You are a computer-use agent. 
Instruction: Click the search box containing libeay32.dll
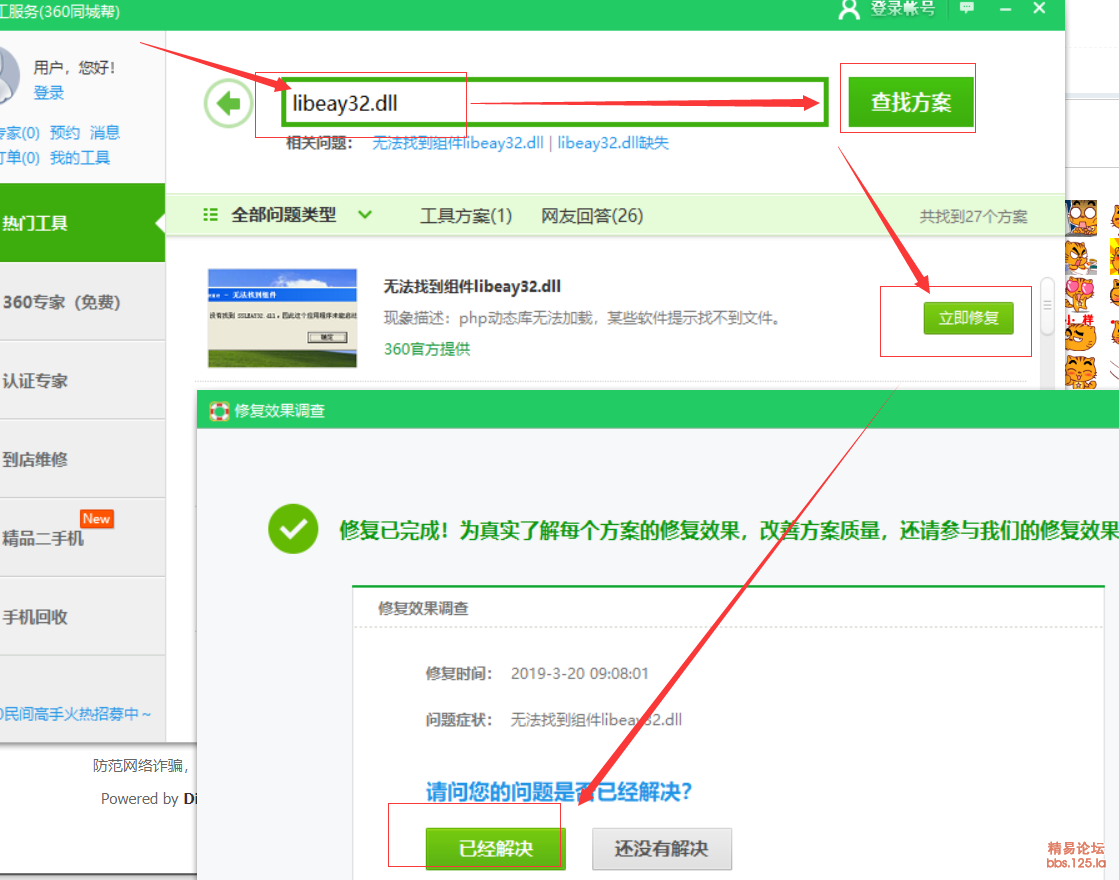pos(555,103)
